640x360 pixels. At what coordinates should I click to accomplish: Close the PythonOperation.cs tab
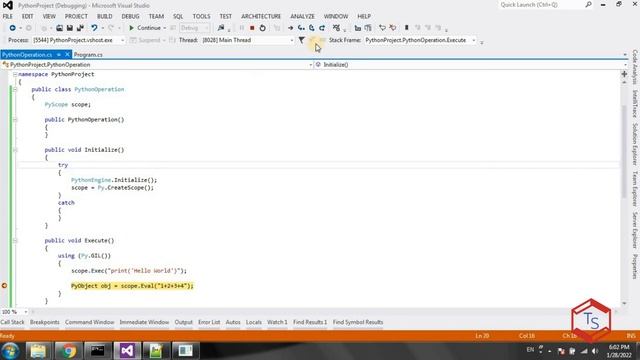[67, 55]
